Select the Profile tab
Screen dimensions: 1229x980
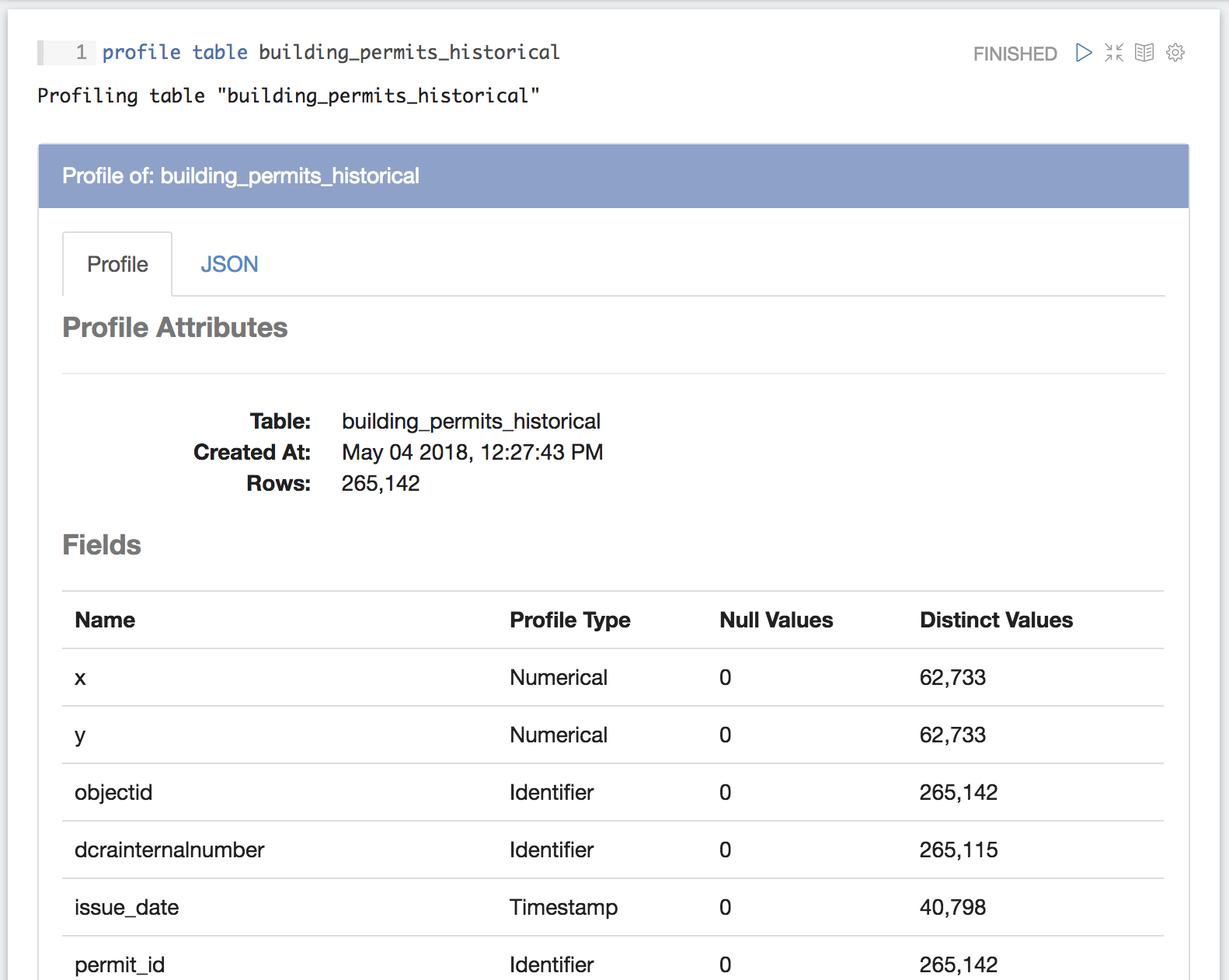117,264
